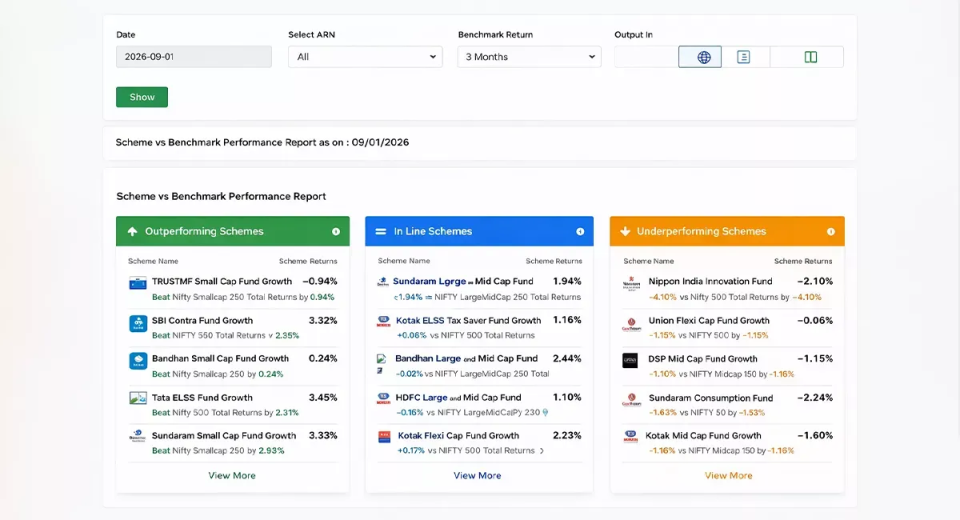Click the Outperforming Schemes header
960x520 pixels.
(233, 231)
